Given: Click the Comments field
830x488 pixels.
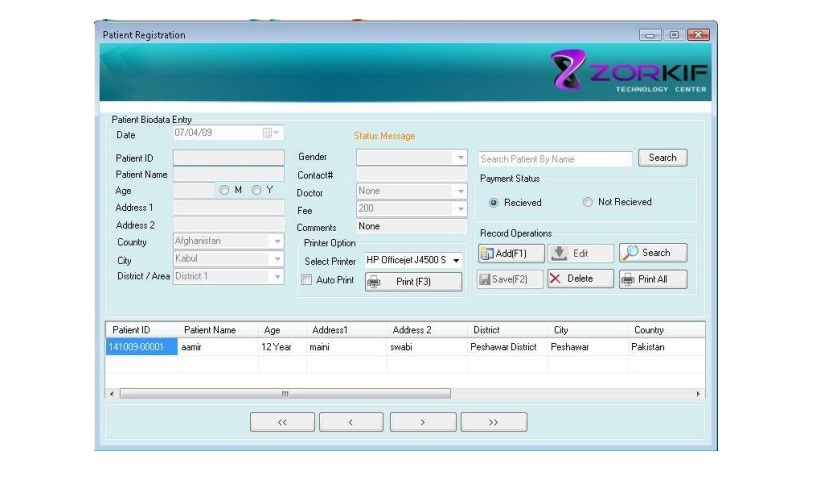Looking at the screenshot, I should (x=411, y=227).
